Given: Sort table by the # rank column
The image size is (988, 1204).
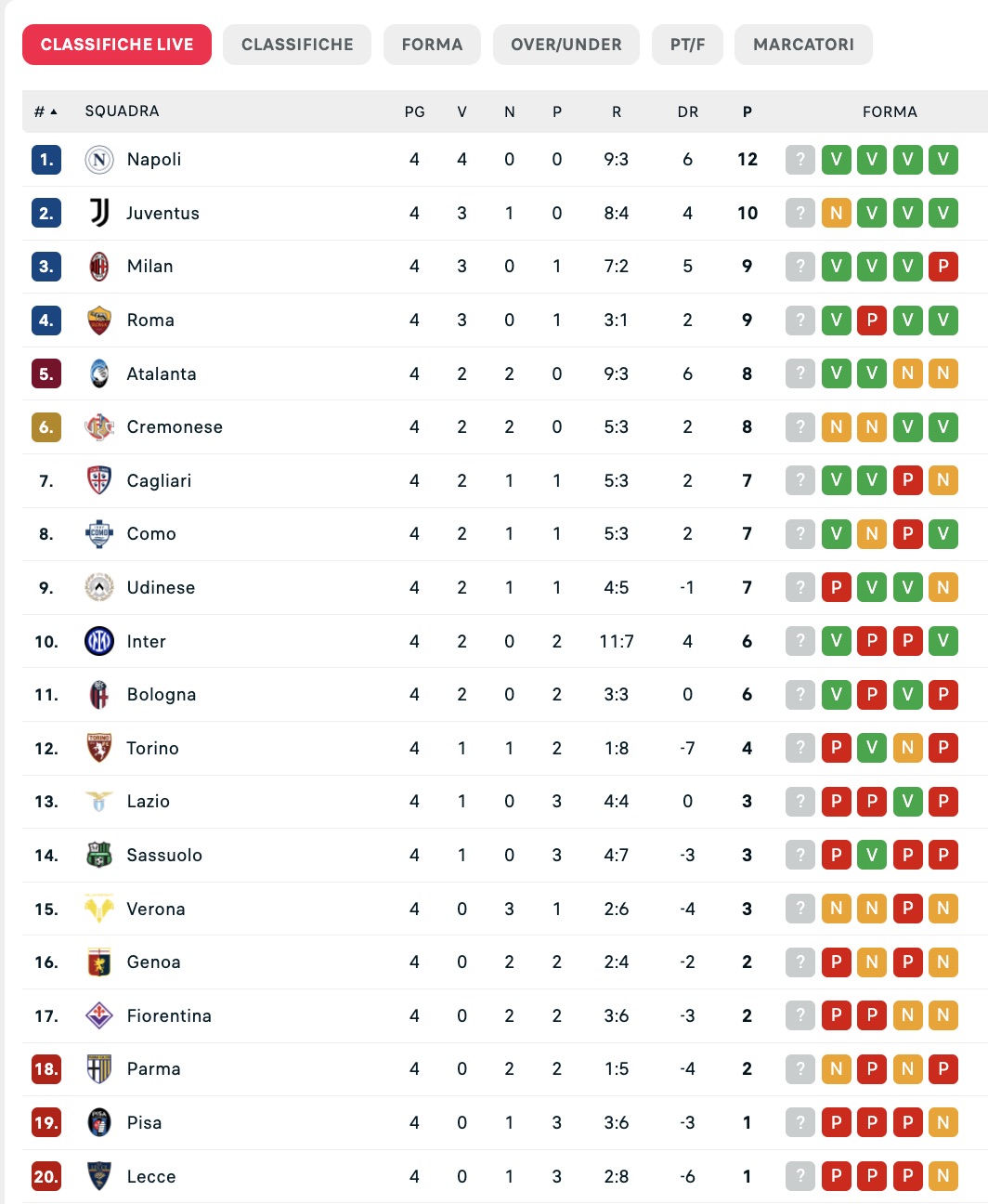Looking at the screenshot, I should pos(45,111).
